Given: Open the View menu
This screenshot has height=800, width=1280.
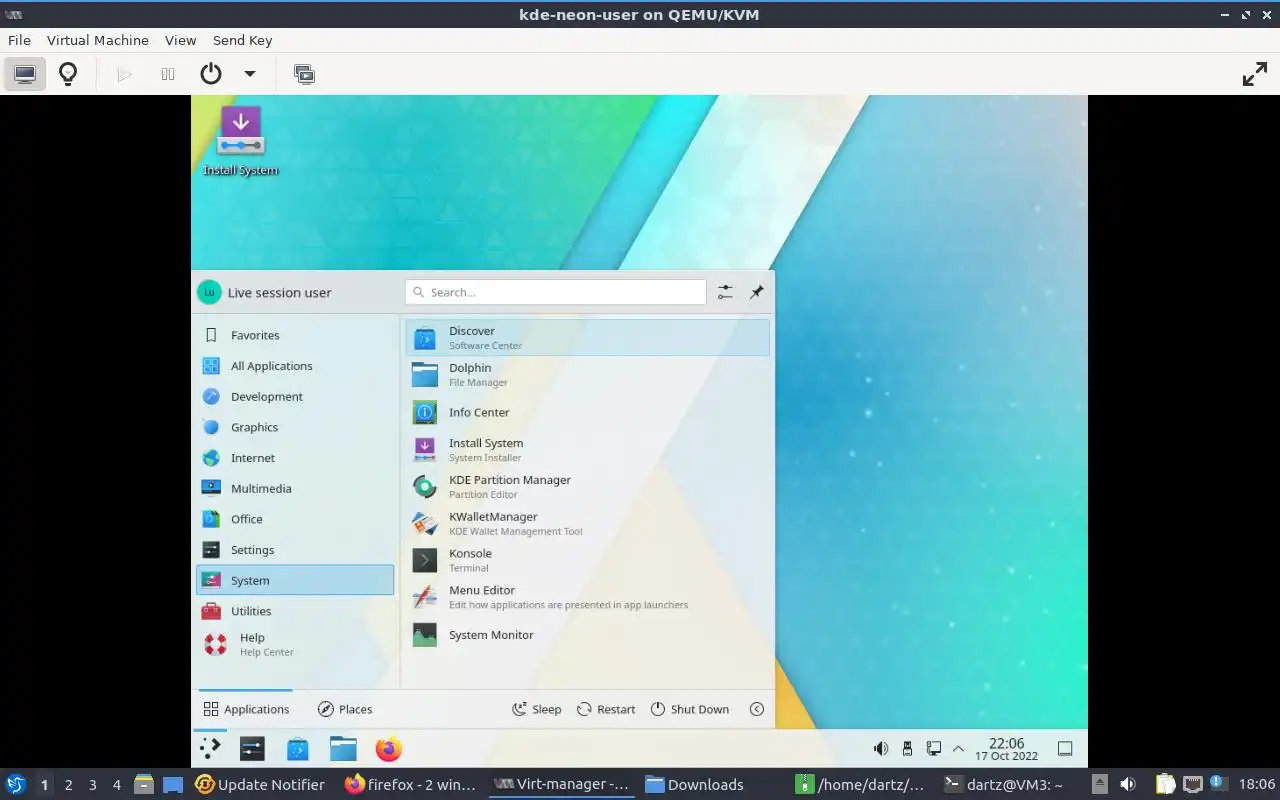Looking at the screenshot, I should point(181,40).
